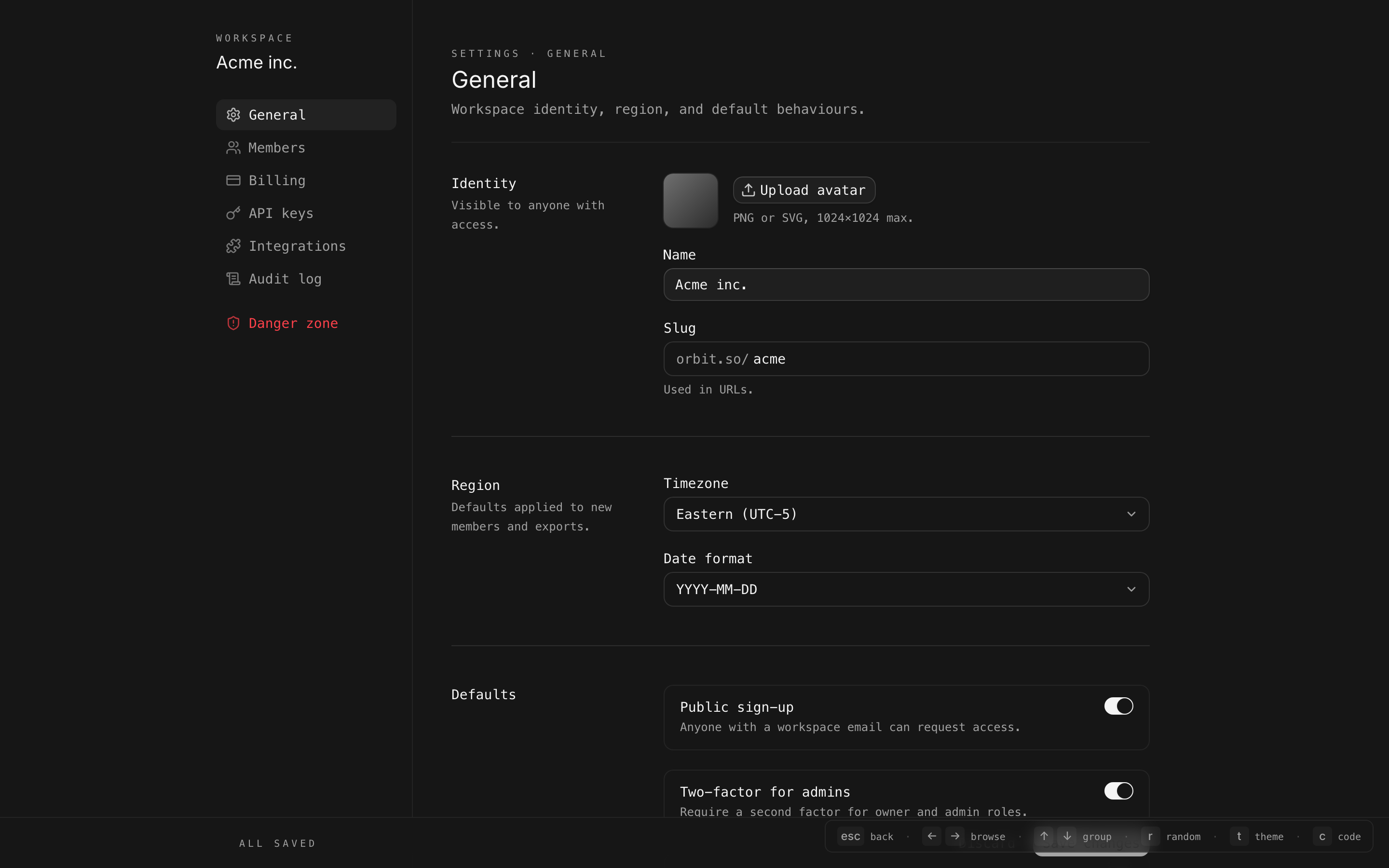
Task: Click the Members people icon in sidebar
Action: pos(233,148)
